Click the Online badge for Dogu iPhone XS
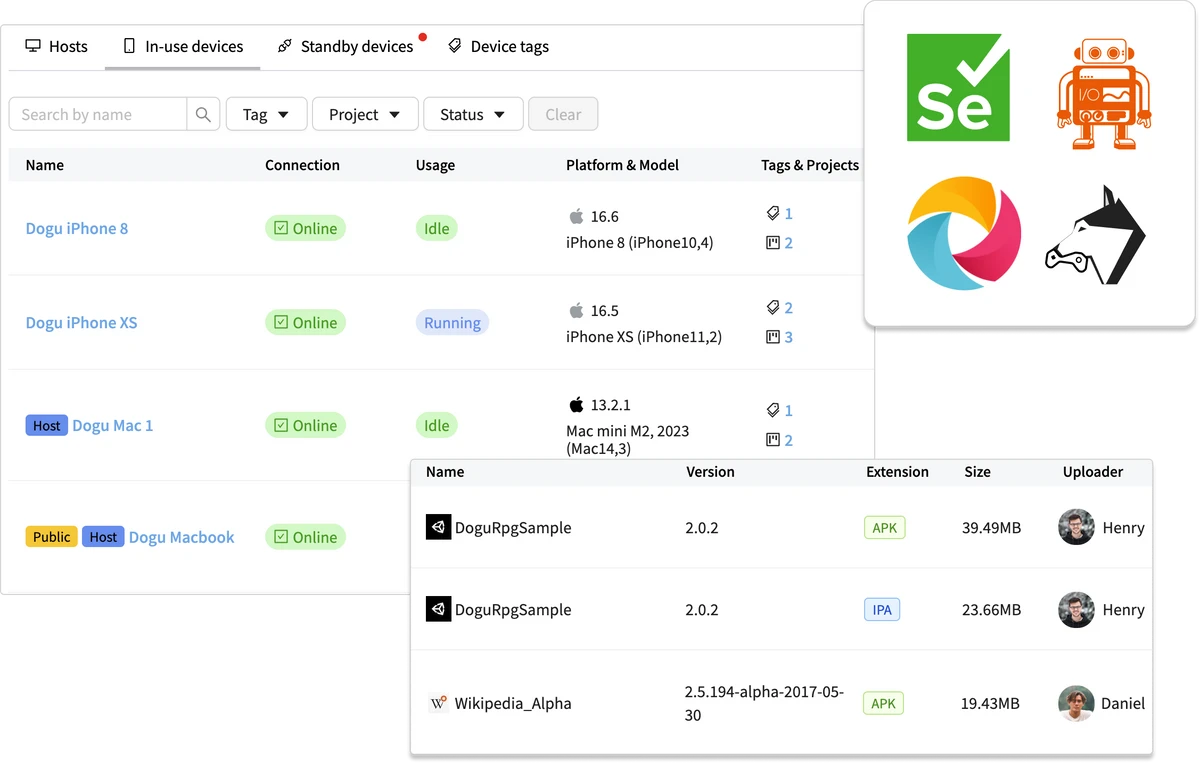Viewport: 1200px width, 763px height. (305, 322)
